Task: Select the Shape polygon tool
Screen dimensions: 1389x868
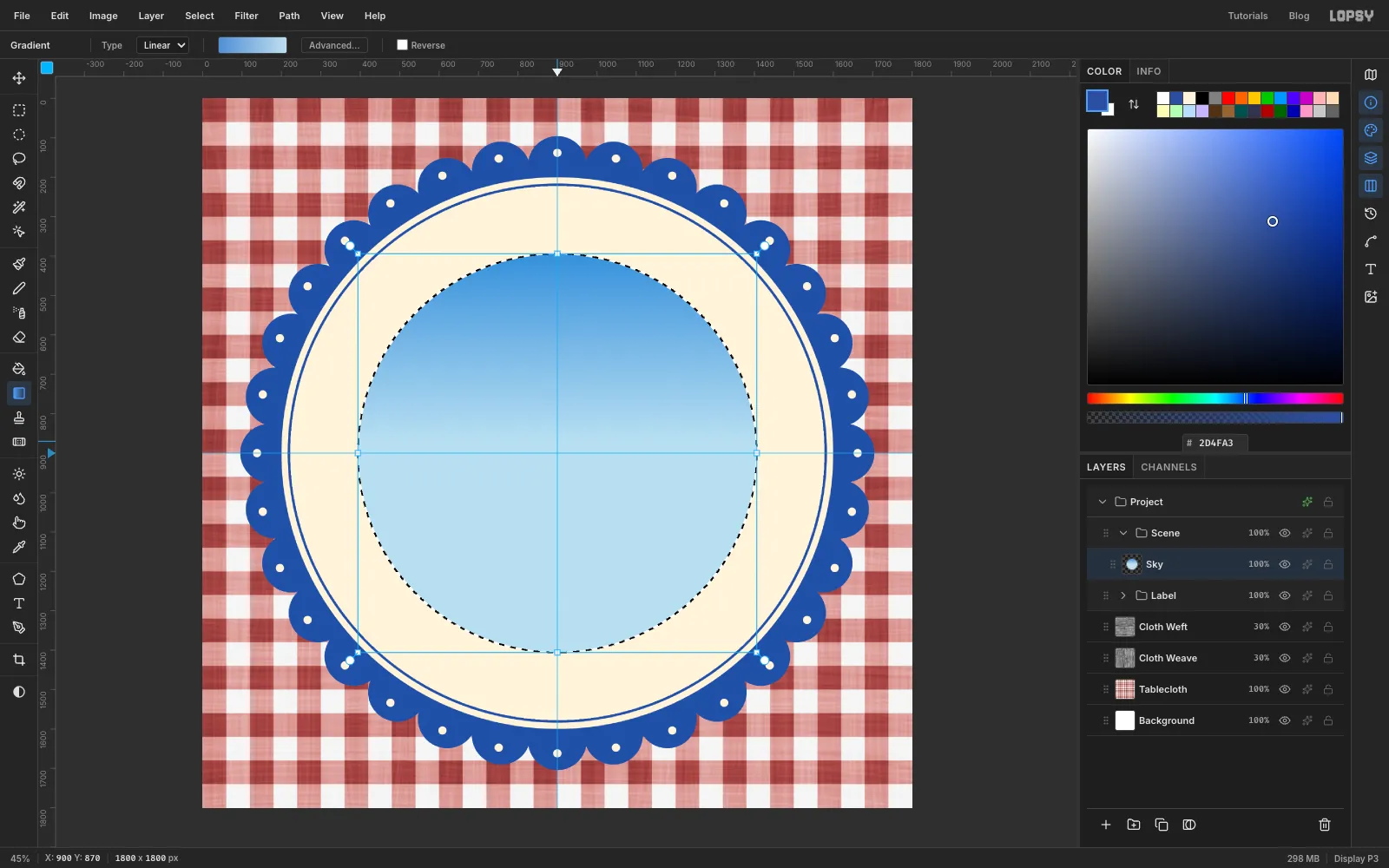Action: point(19,579)
